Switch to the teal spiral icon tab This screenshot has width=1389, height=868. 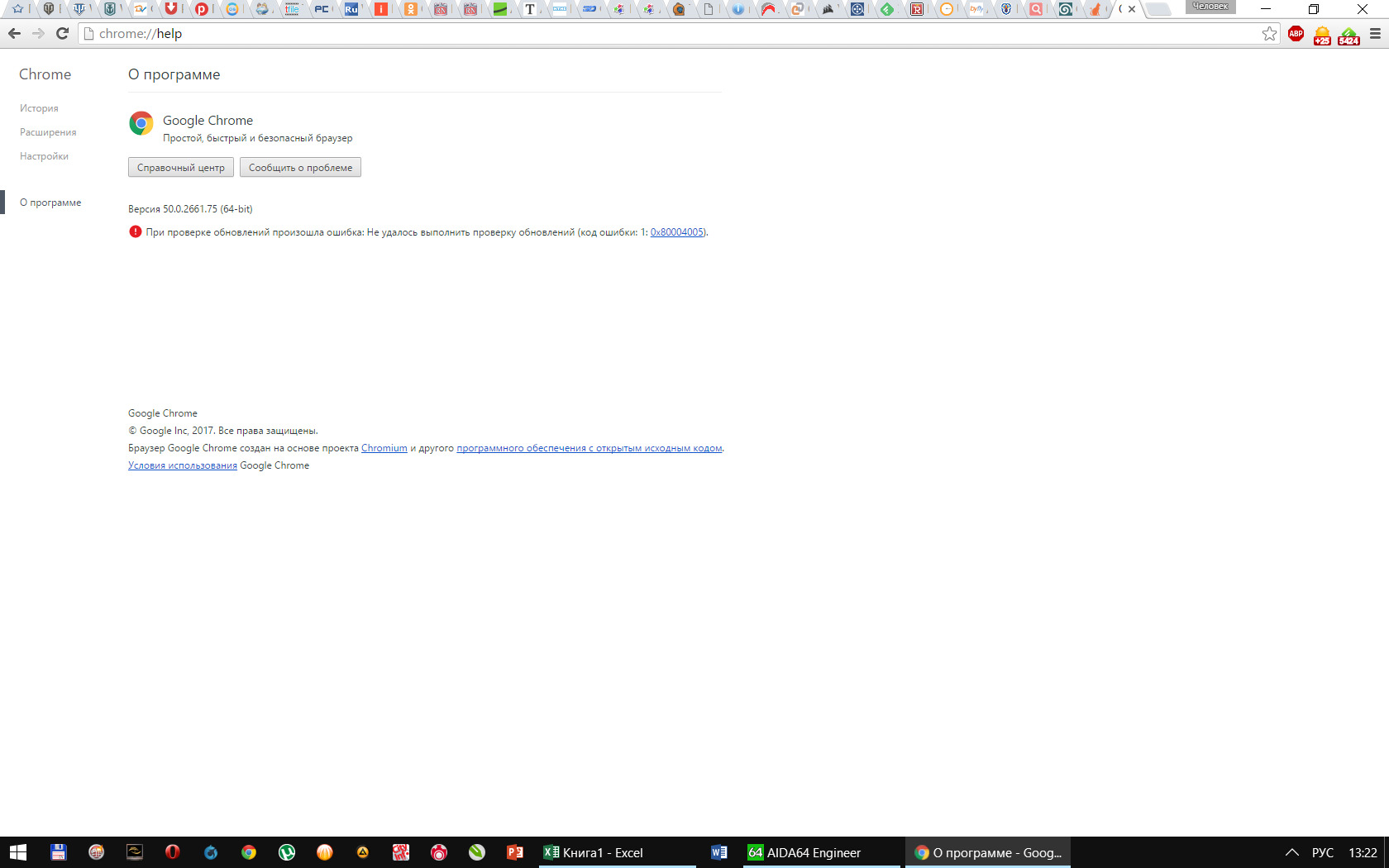pyautogui.click(x=1066, y=9)
